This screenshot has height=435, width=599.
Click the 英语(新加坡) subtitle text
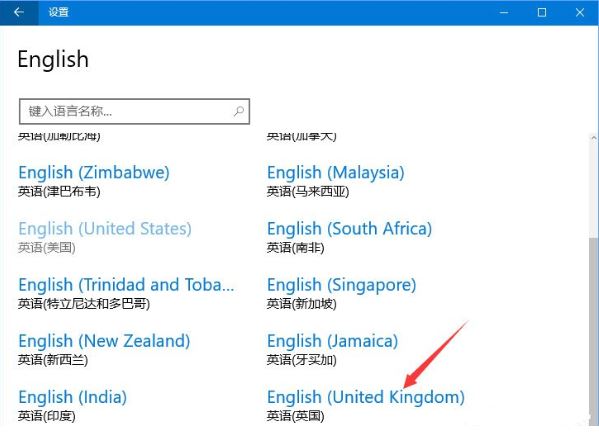tap(301, 304)
